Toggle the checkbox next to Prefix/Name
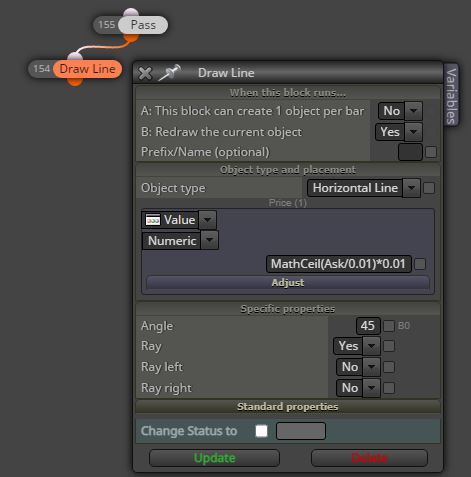This screenshot has height=477, width=471. 431,152
